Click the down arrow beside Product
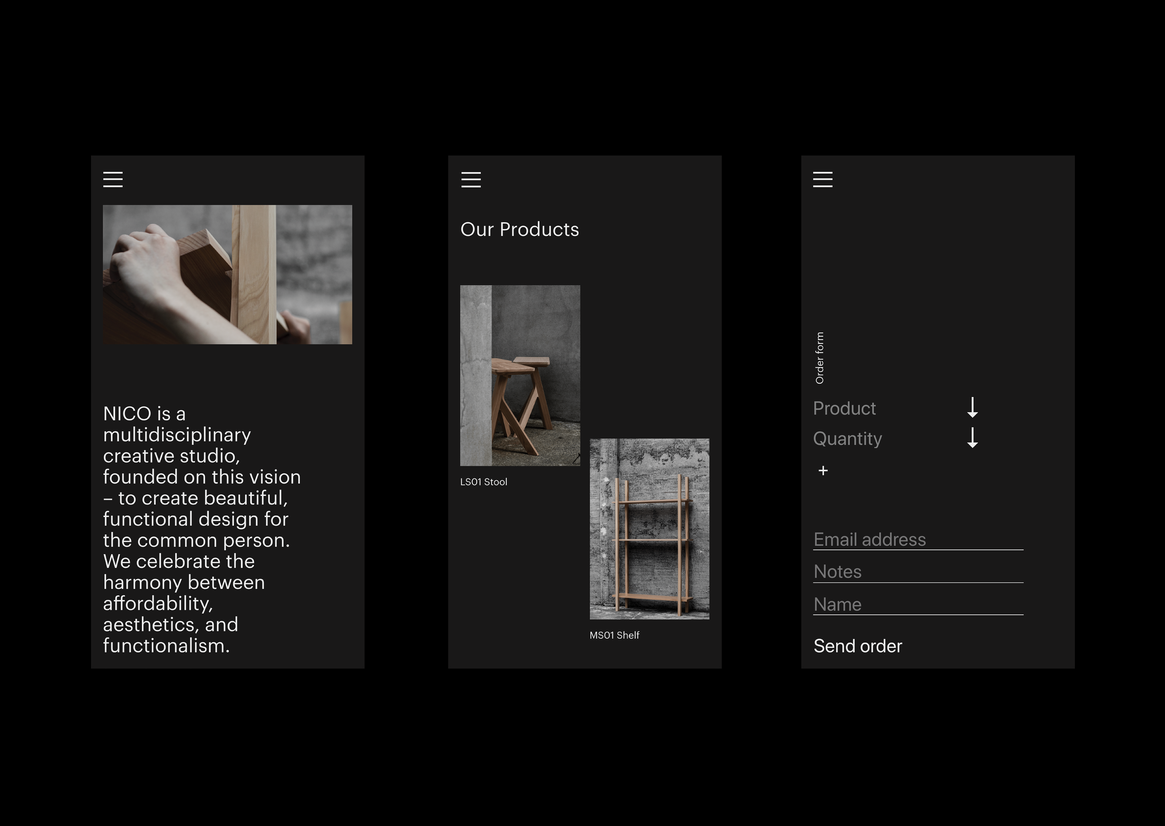The image size is (1165, 826). pos(972,408)
